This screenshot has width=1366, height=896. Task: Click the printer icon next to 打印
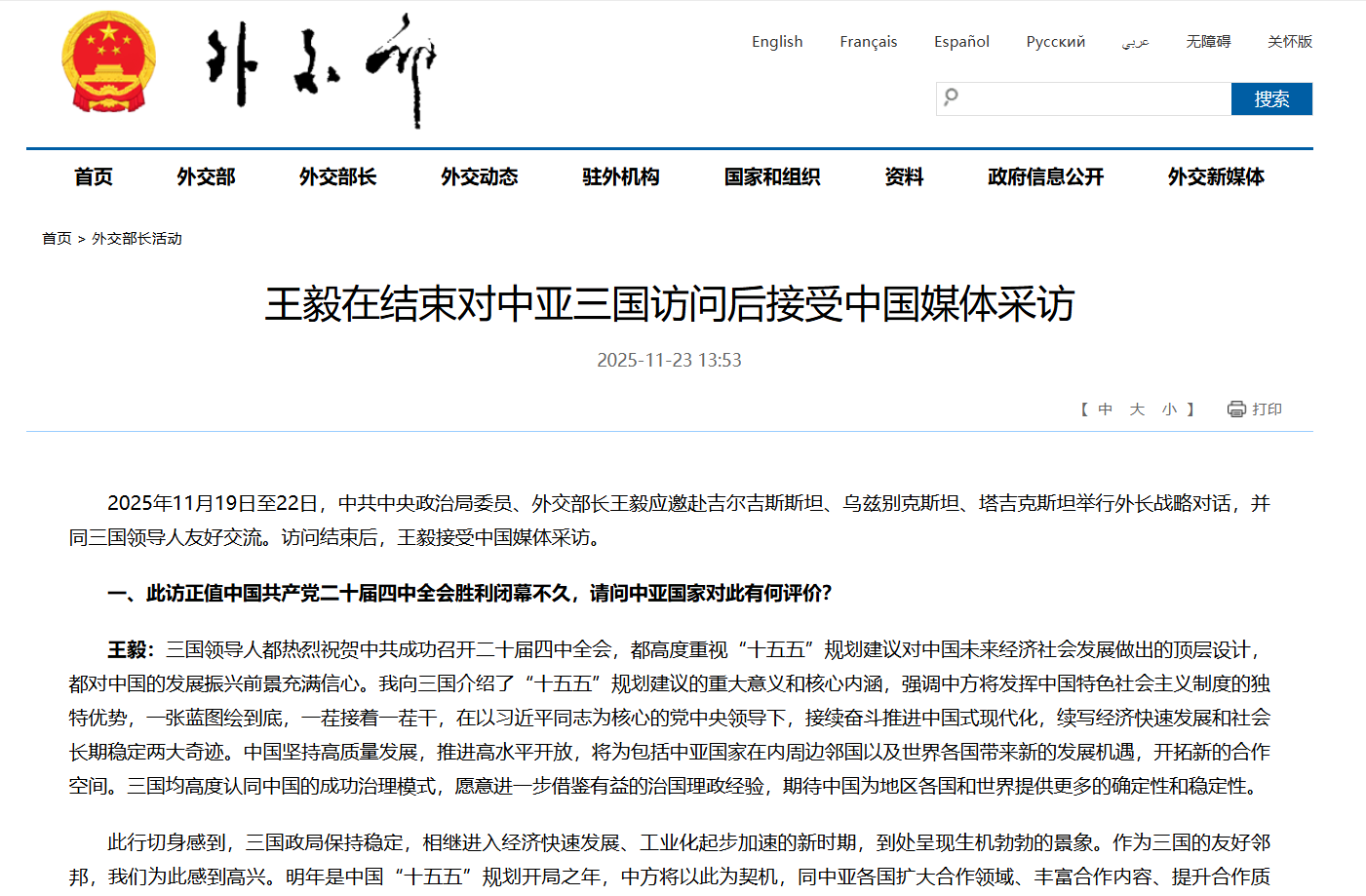click(x=1236, y=409)
